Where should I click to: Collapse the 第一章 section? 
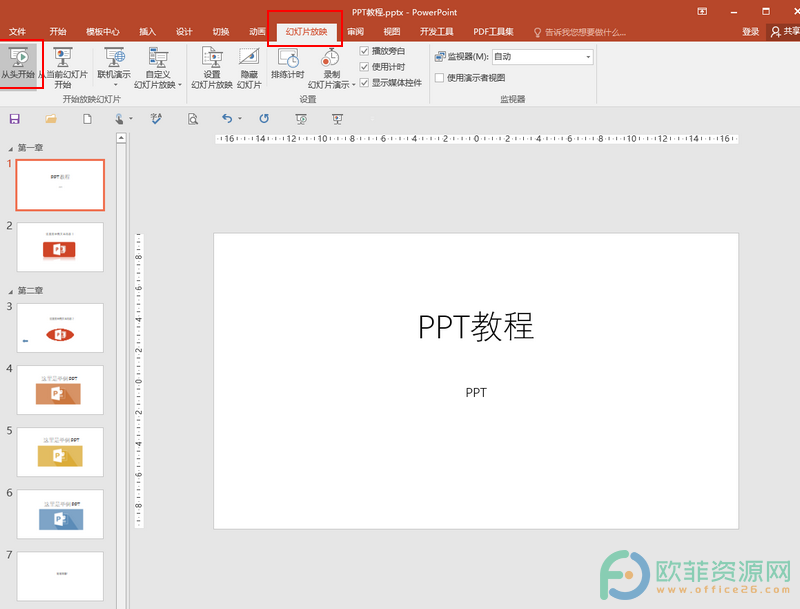[11, 148]
